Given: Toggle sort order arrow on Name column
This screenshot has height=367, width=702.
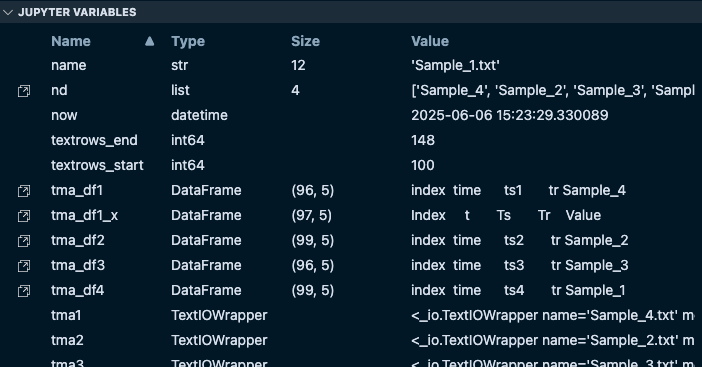Looking at the screenshot, I should point(150,41).
